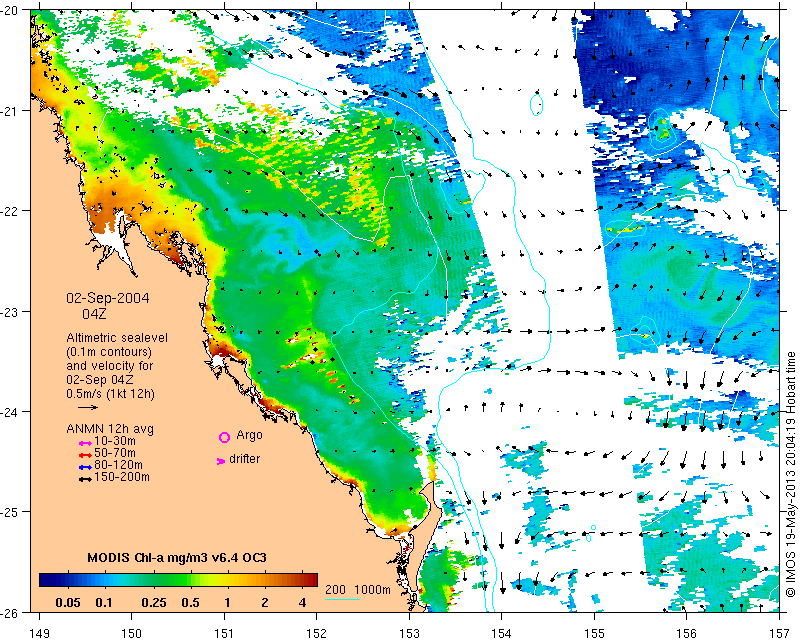Click the '150-200m' depth label
The height and width of the screenshot is (640, 800).
tap(122, 477)
